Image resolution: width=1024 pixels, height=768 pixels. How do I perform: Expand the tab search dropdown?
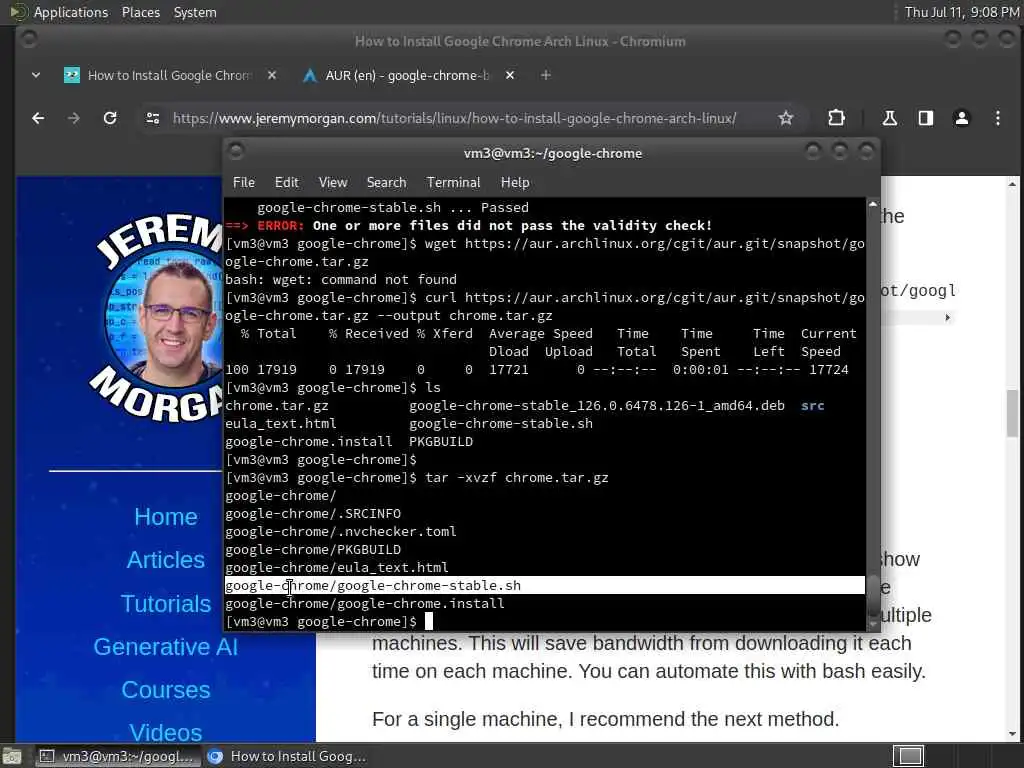36,76
